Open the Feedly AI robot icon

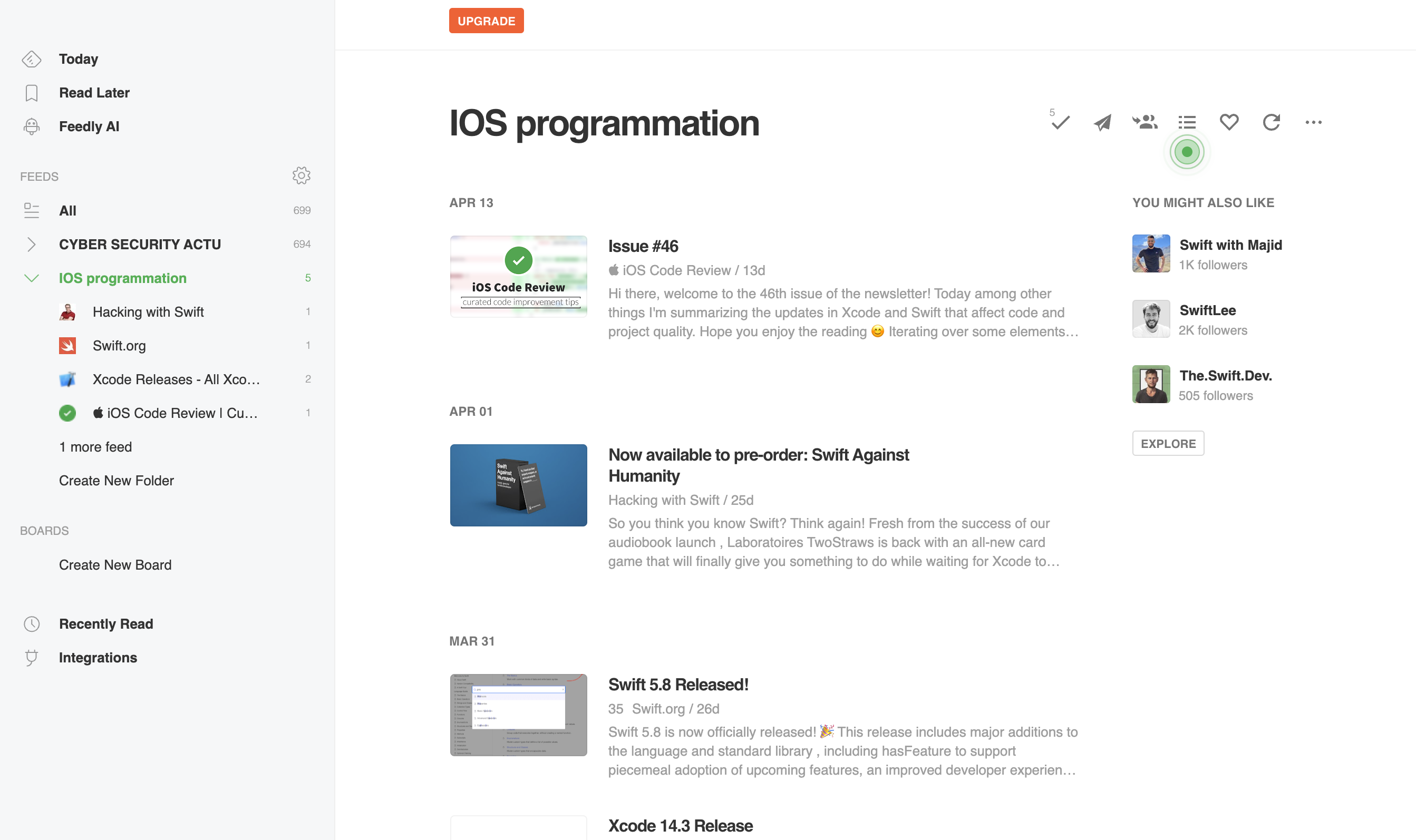[x=32, y=126]
